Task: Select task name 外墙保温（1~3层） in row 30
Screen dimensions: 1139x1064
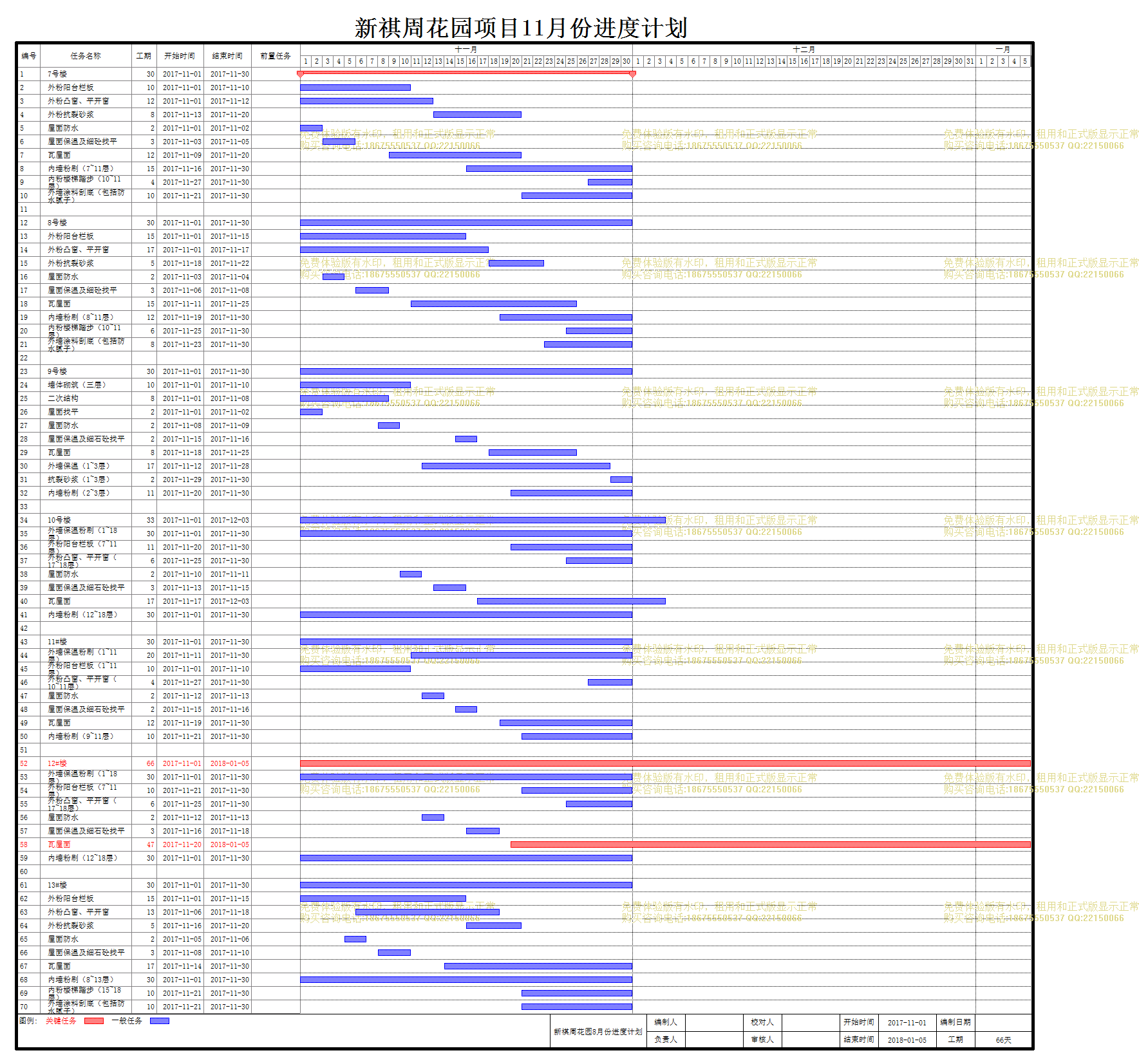Action: [79, 466]
